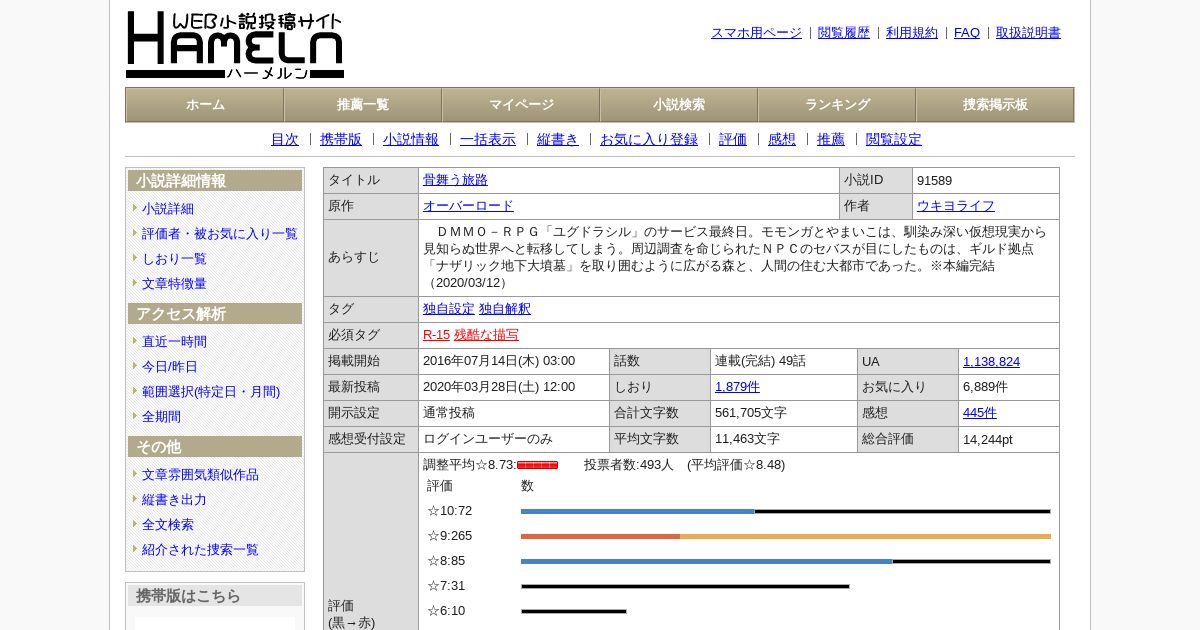Open the 文章雰囲気類似作品 sidebar link
Screen dimensions: 1200x630
[200, 475]
